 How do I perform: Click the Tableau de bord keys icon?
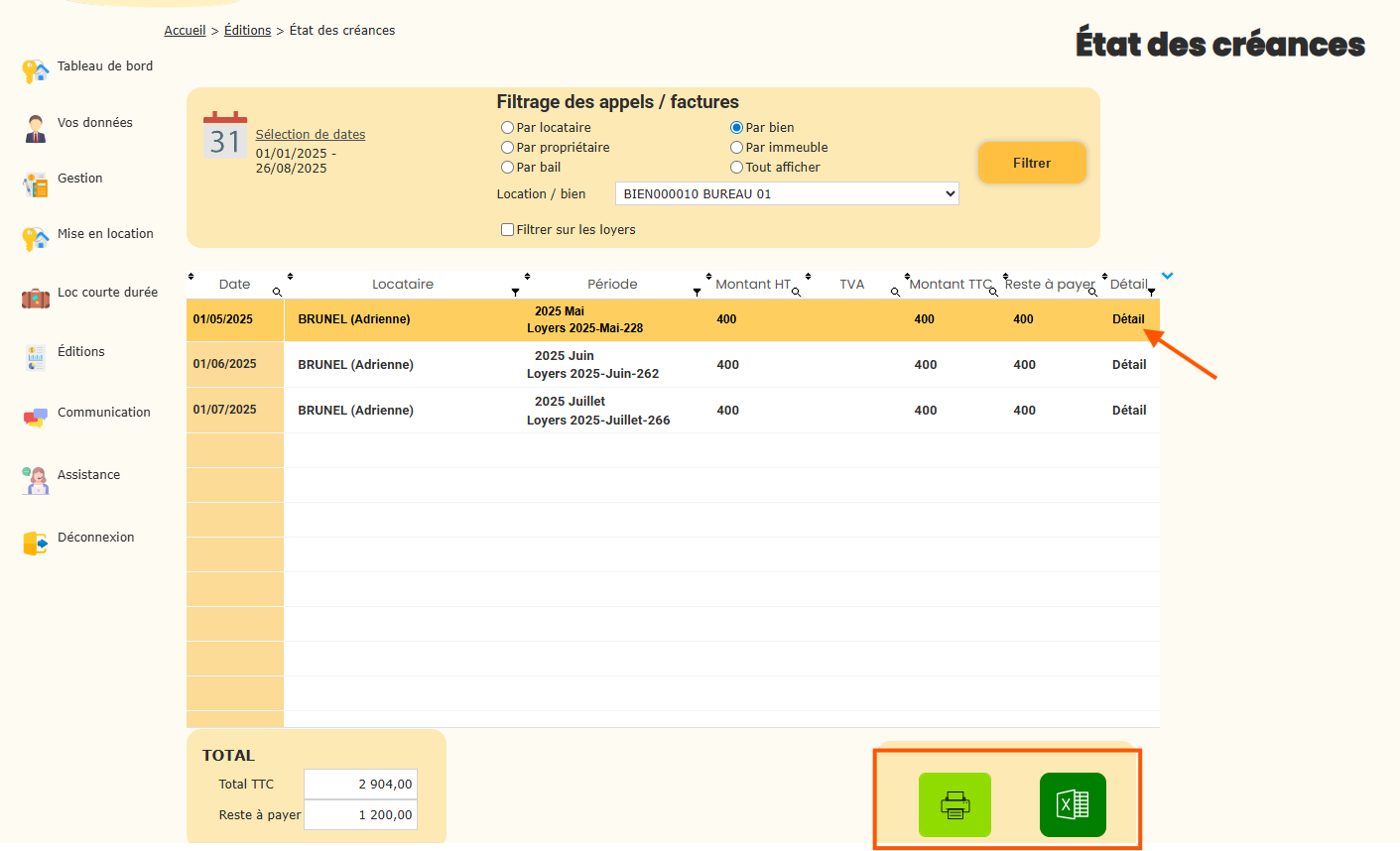[x=35, y=70]
